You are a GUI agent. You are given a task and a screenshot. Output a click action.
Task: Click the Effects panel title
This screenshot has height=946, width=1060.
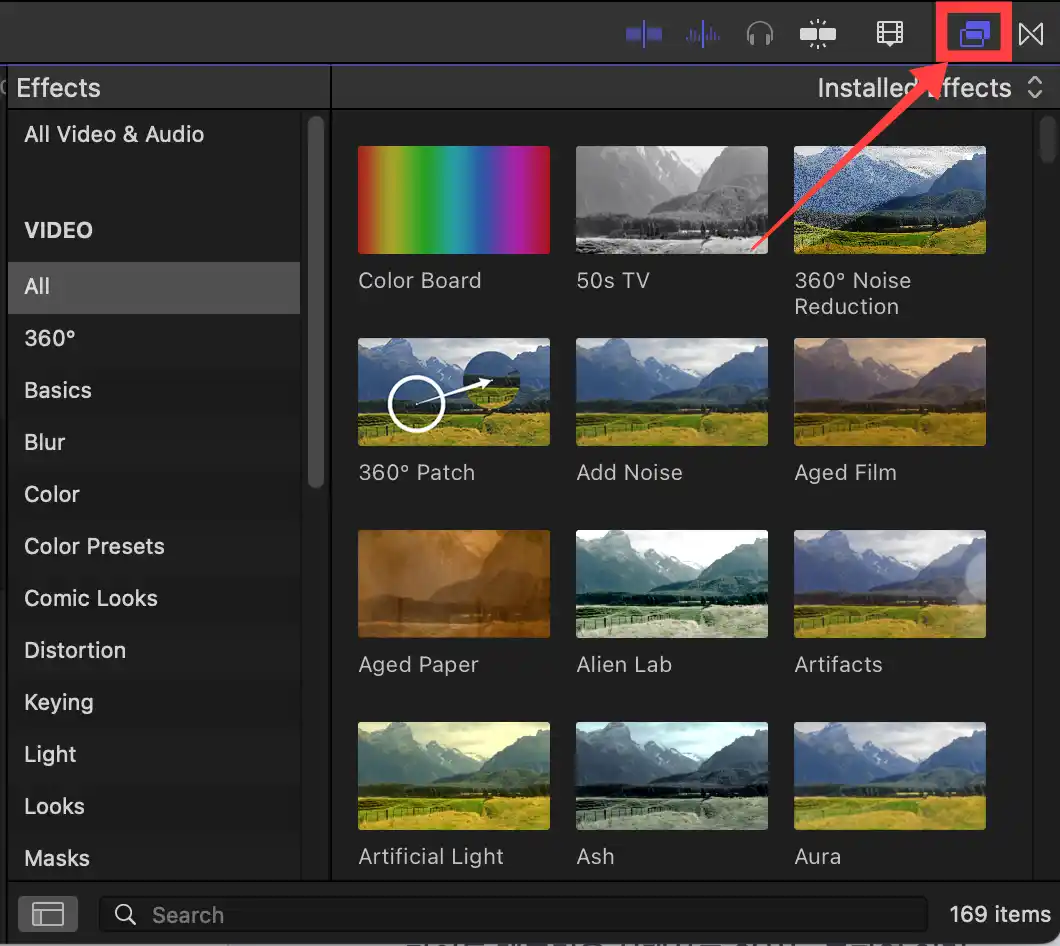click(59, 88)
